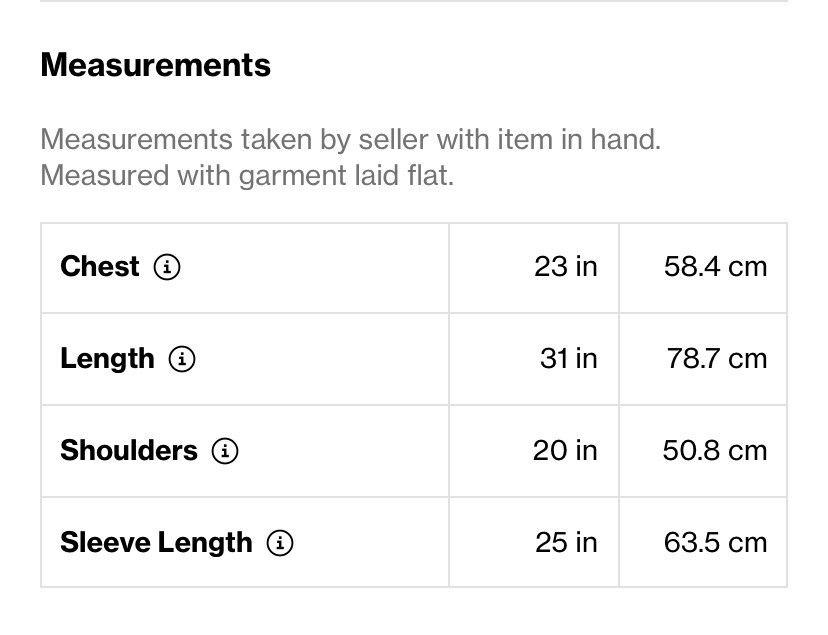828x635 pixels.
Task: Open the Chest info icon
Action: pyautogui.click(x=167, y=267)
